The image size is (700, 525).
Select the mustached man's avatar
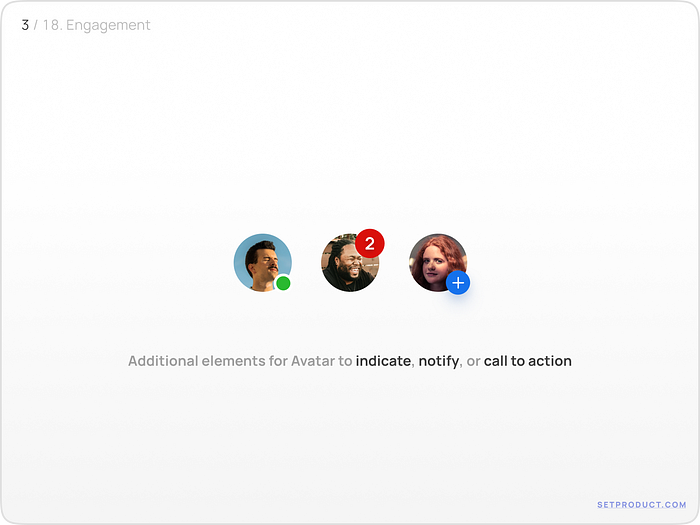(x=262, y=262)
